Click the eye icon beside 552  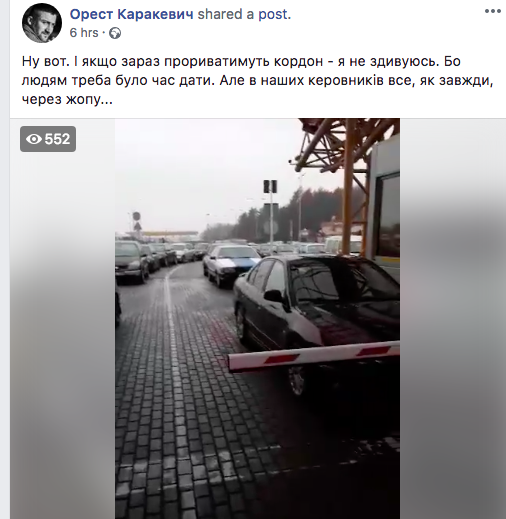pos(34,139)
